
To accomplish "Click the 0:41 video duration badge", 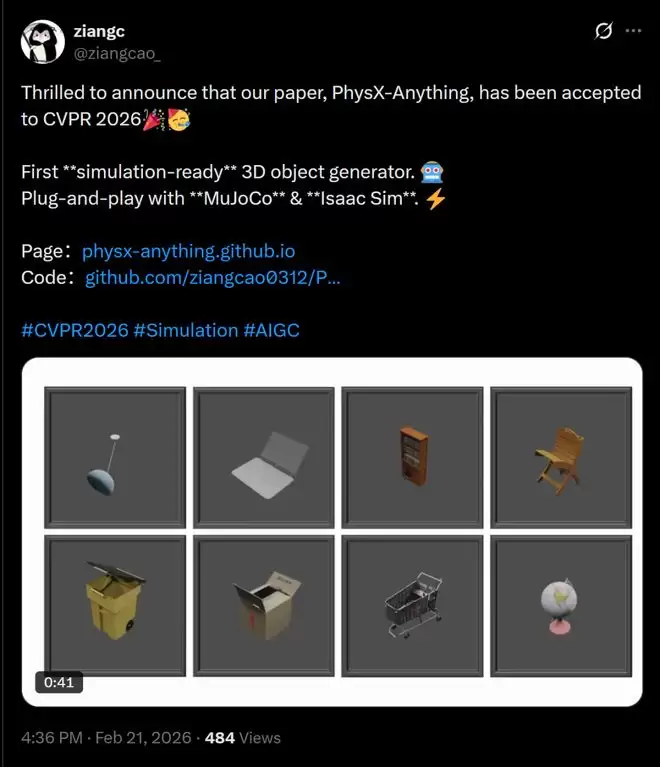I will point(59,682).
